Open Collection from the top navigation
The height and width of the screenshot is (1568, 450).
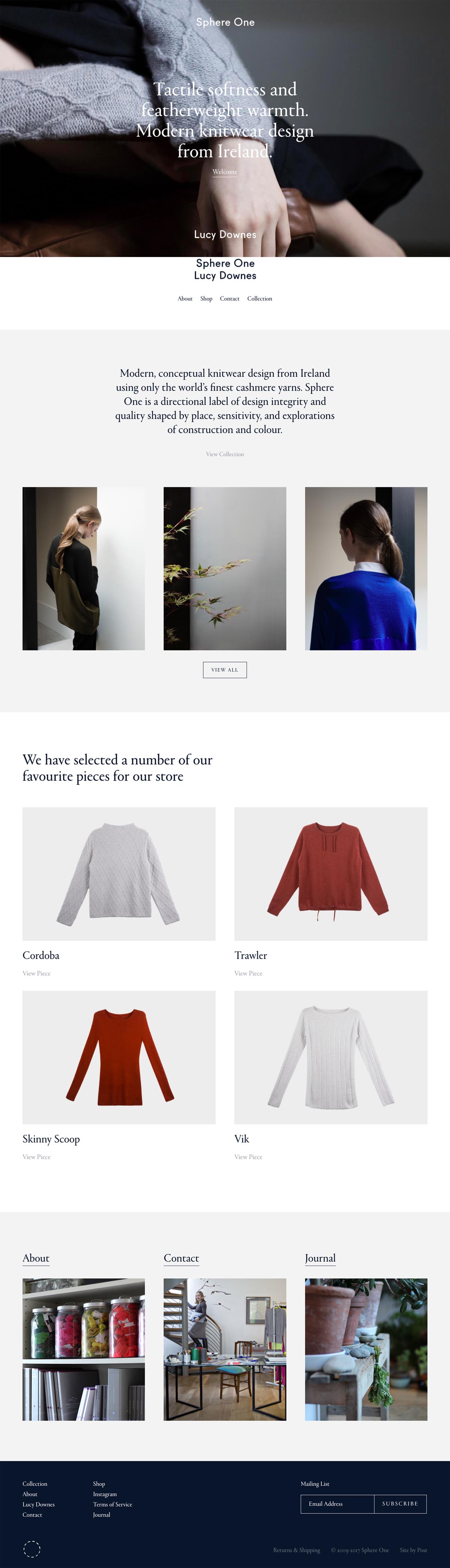click(x=260, y=299)
